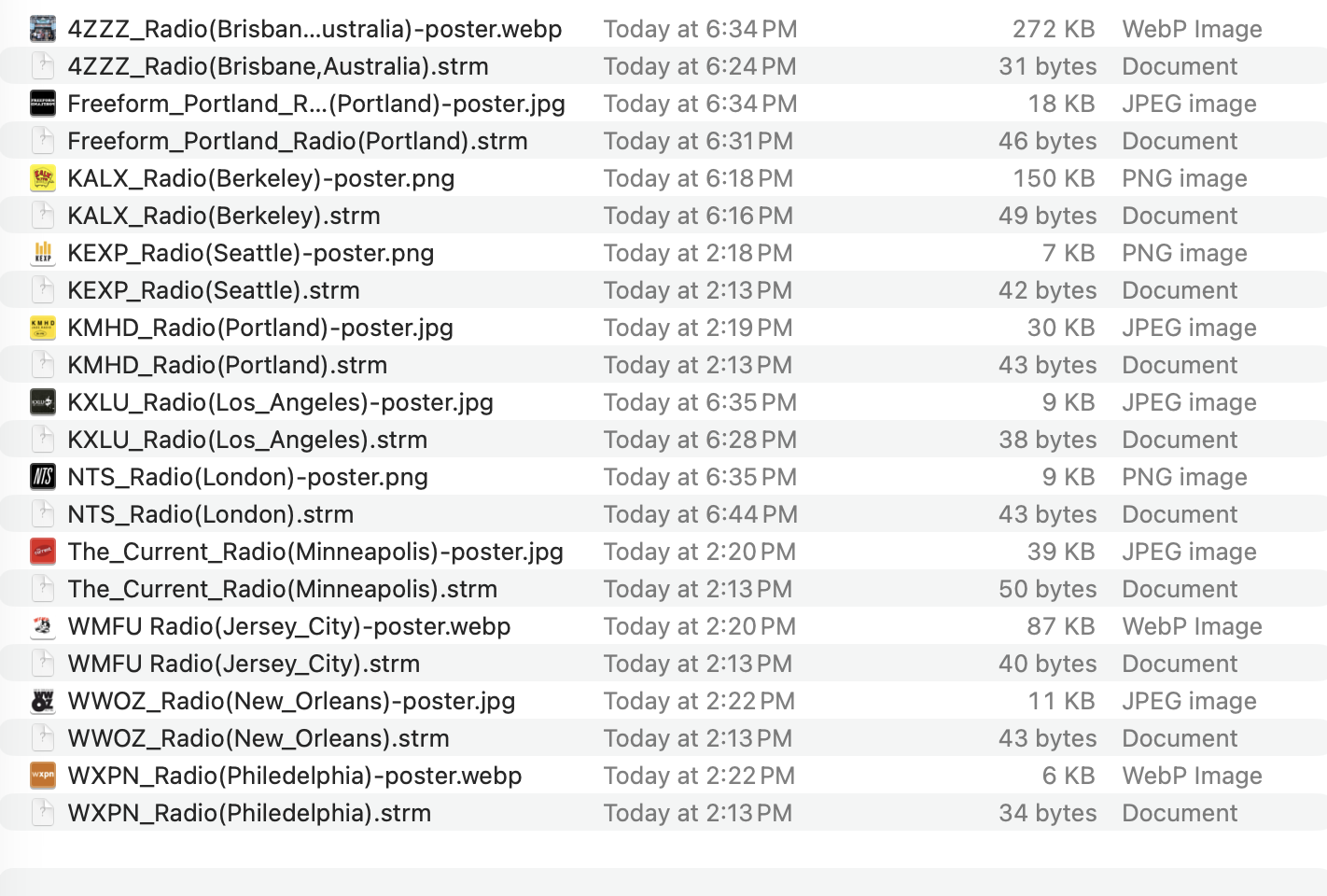Select file name KMHD_Radio(Portland)-poster.jpg
The height and width of the screenshot is (896, 1327).
[260, 328]
